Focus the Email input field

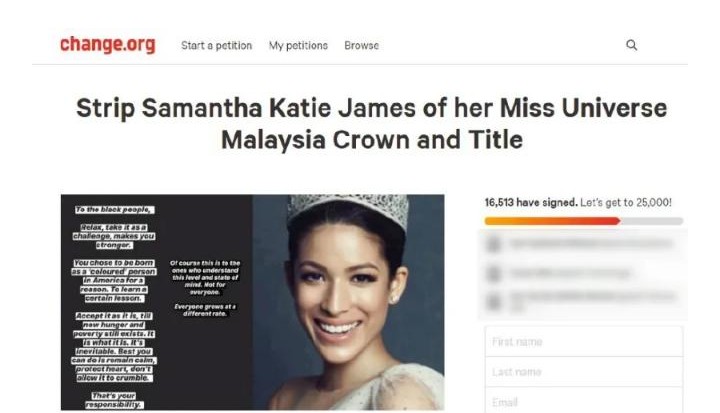(x=584, y=400)
